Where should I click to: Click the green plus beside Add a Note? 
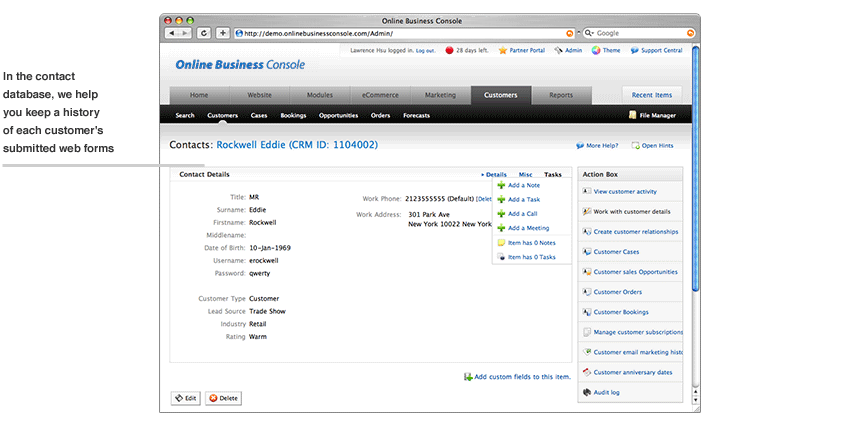pos(501,185)
